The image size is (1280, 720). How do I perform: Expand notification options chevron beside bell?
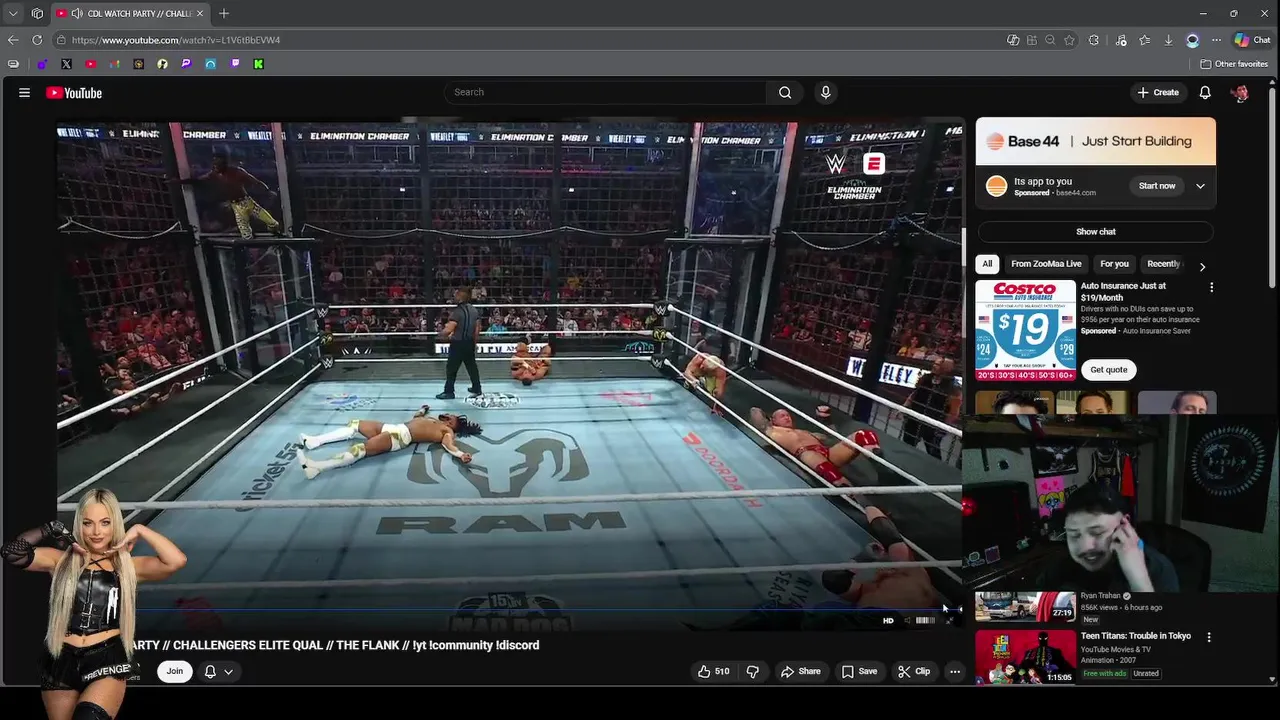click(x=228, y=671)
